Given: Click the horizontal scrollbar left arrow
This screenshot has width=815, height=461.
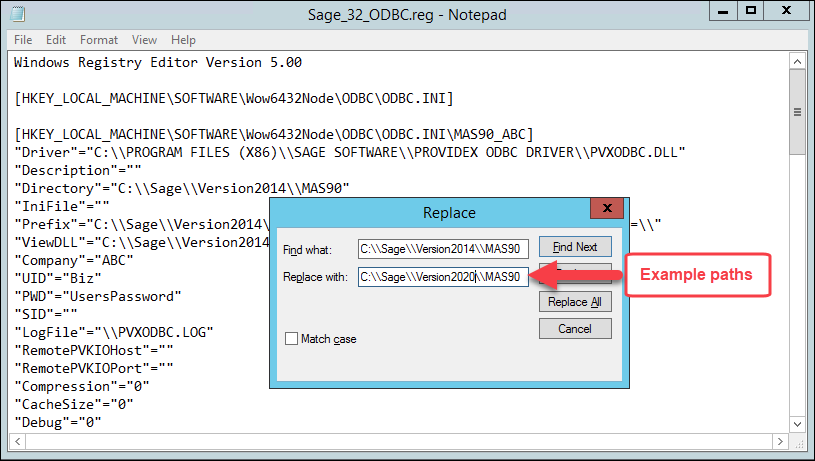Looking at the screenshot, I should pyautogui.click(x=17, y=441).
